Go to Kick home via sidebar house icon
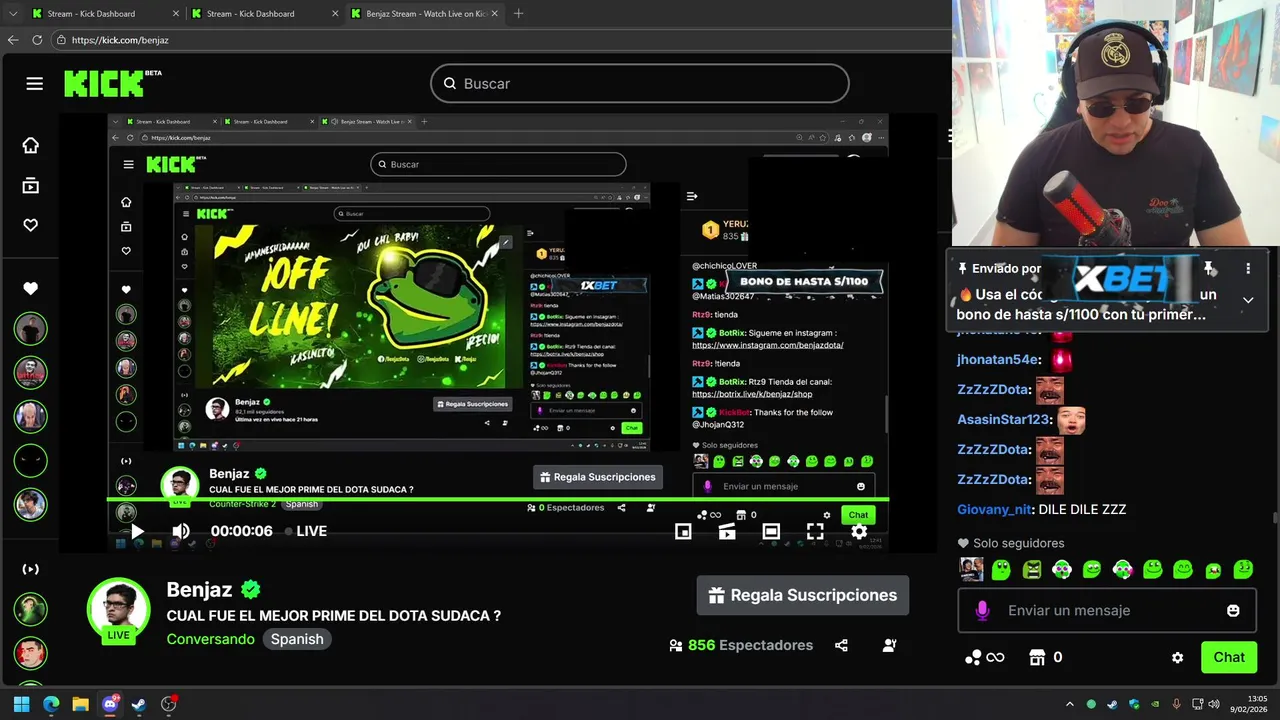1280x720 pixels. click(x=31, y=146)
